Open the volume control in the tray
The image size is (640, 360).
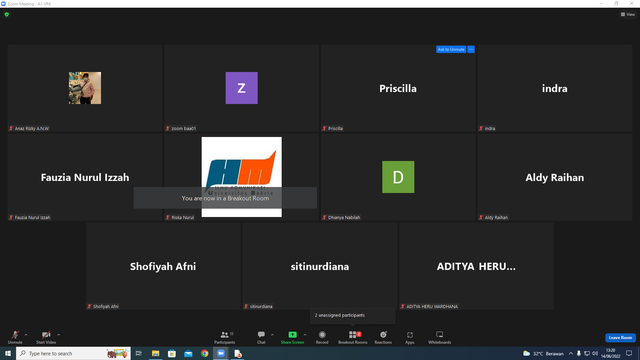(595, 353)
